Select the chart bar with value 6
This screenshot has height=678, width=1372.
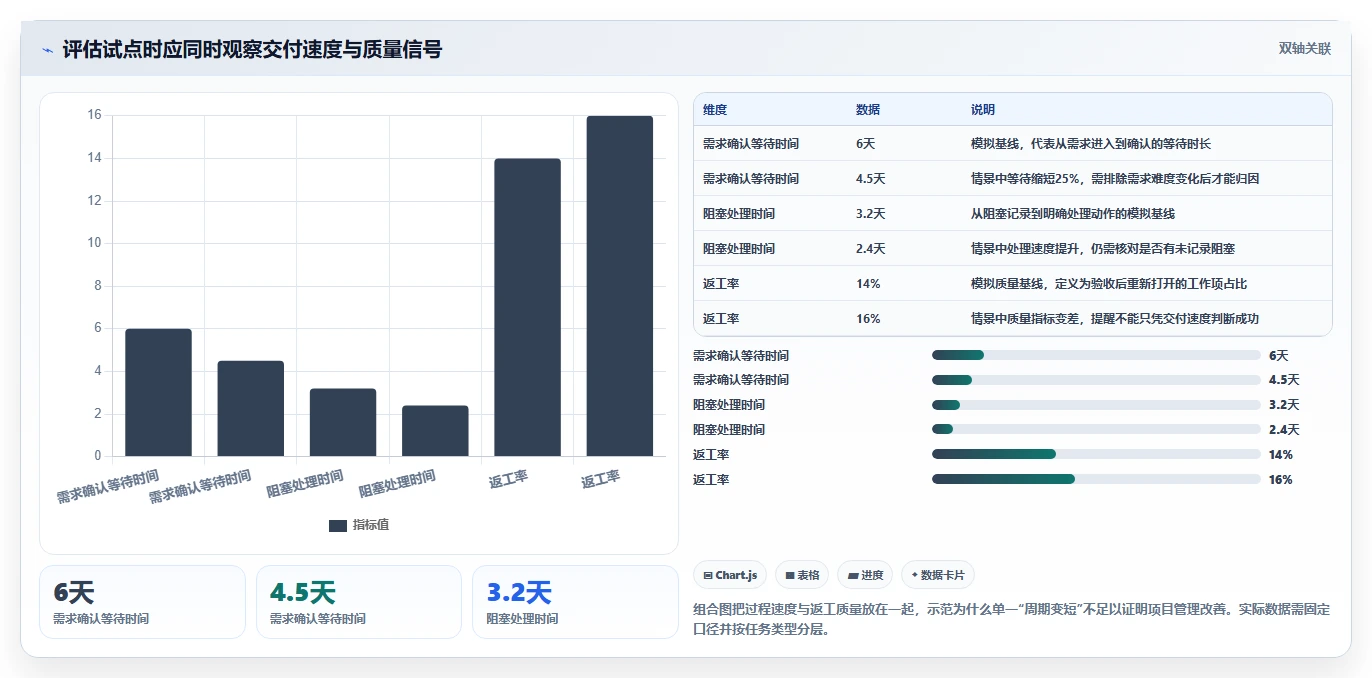tap(158, 393)
